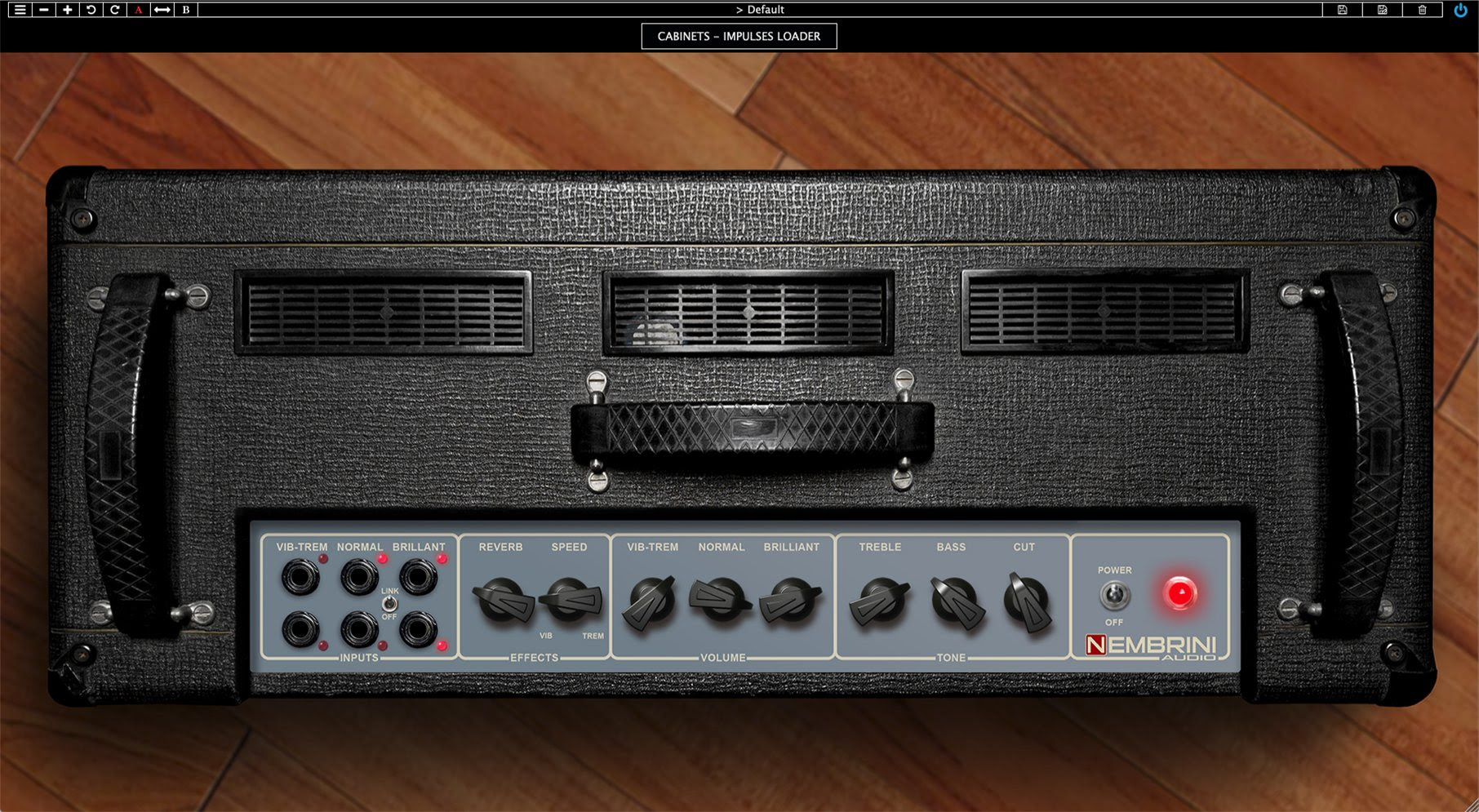Click the TREBLE tone knob
Screen dimensions: 1479x812
[880, 601]
